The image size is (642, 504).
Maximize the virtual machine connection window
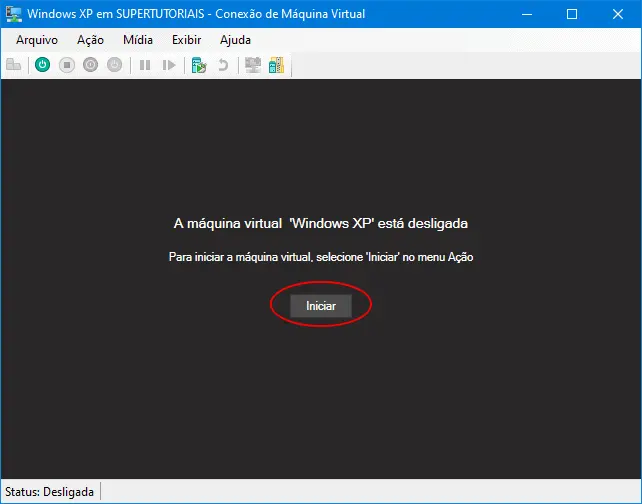[x=572, y=14]
